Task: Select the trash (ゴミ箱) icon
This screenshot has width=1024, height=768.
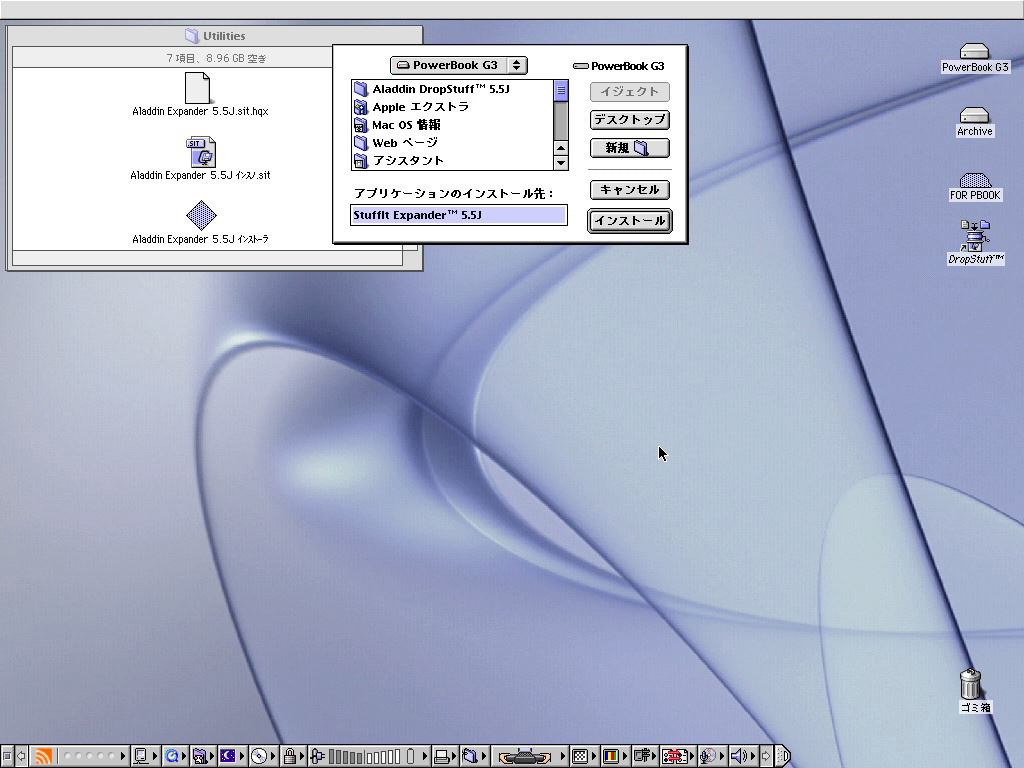Action: pyautogui.click(x=971, y=684)
